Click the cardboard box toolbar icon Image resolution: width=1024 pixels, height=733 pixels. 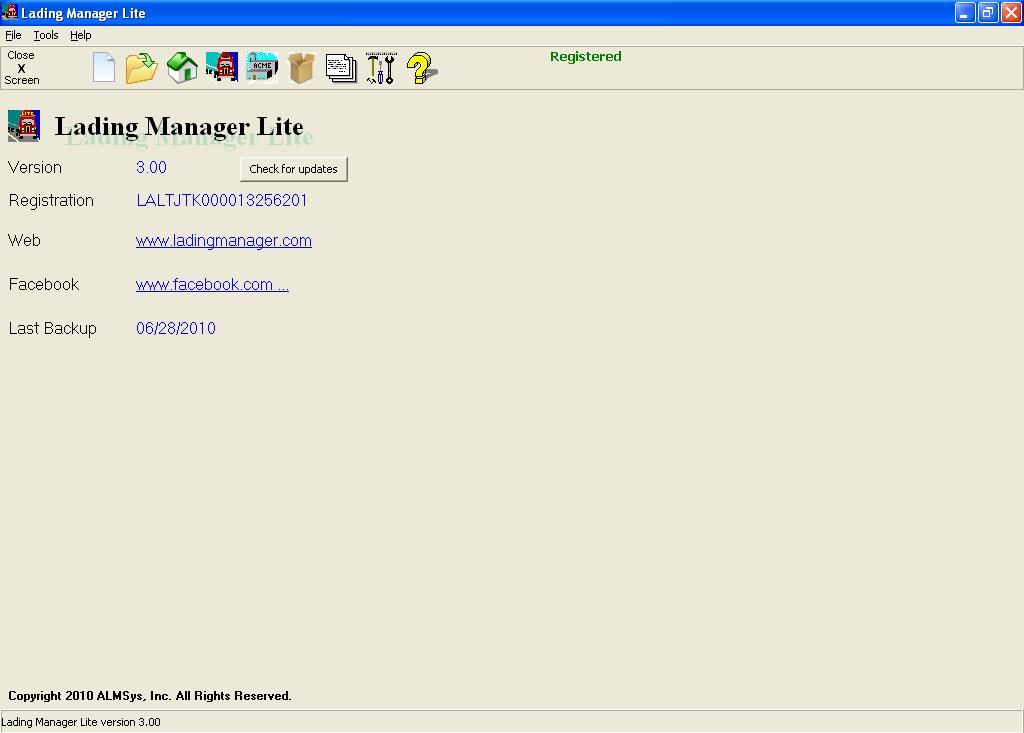(x=301, y=68)
